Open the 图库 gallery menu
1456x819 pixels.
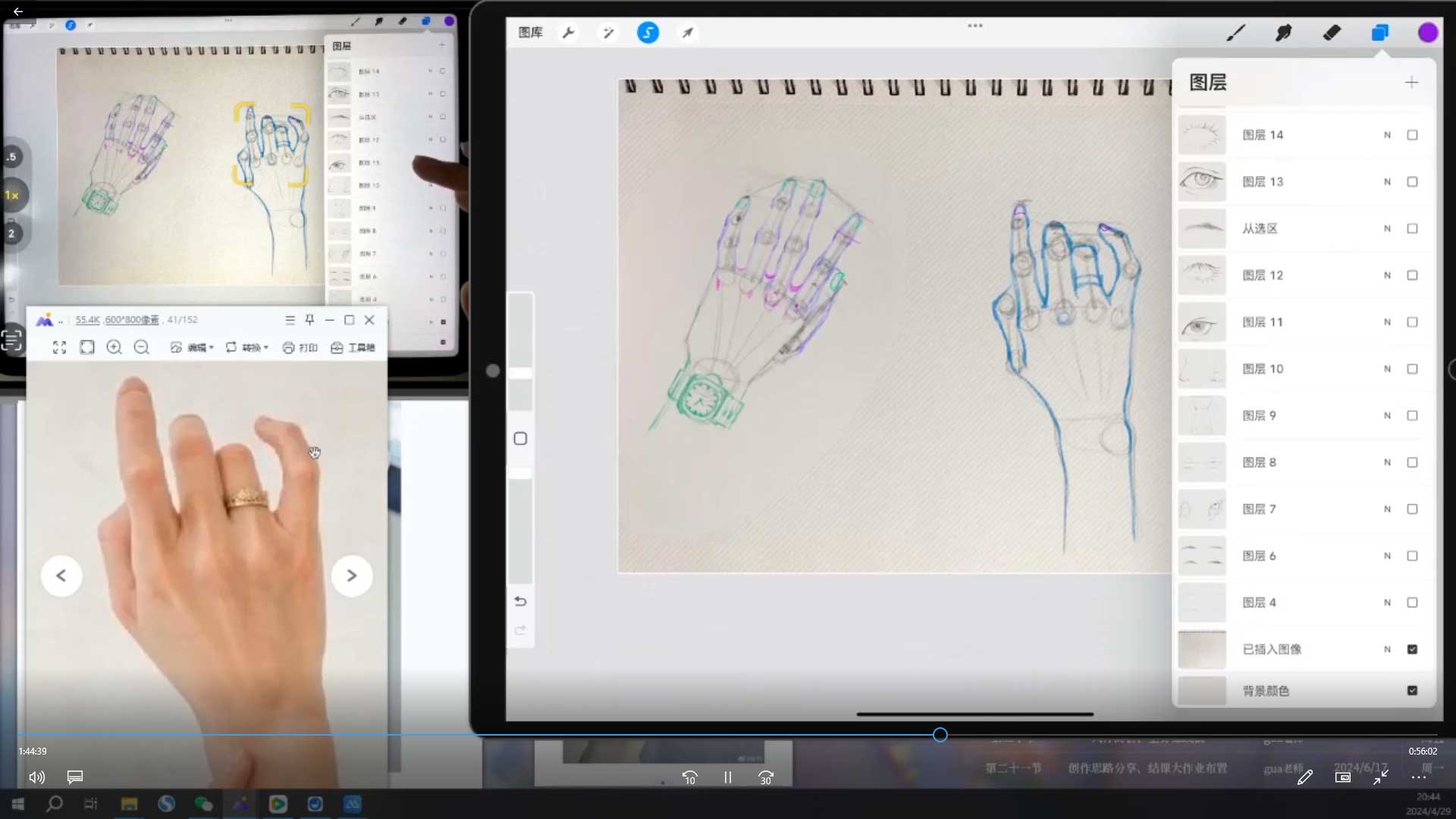pyautogui.click(x=530, y=33)
